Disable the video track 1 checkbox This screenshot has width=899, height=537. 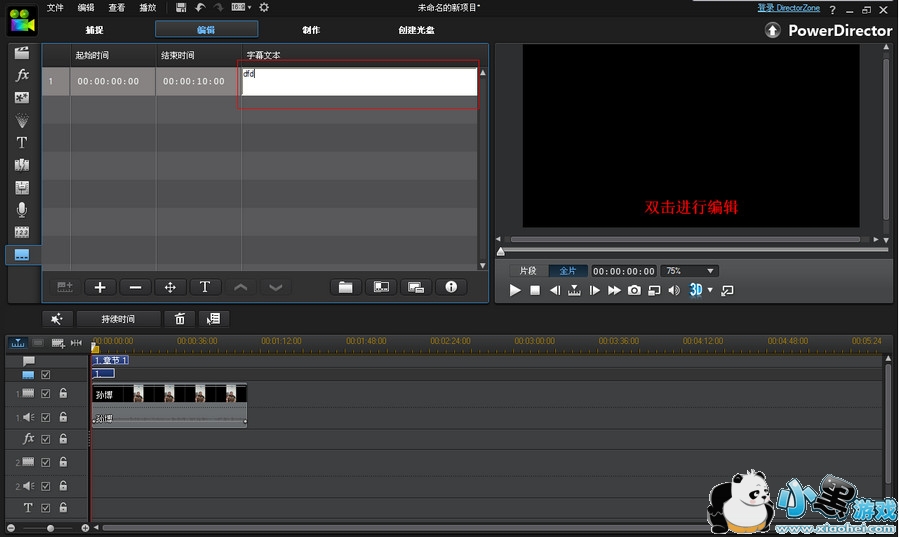pos(46,394)
